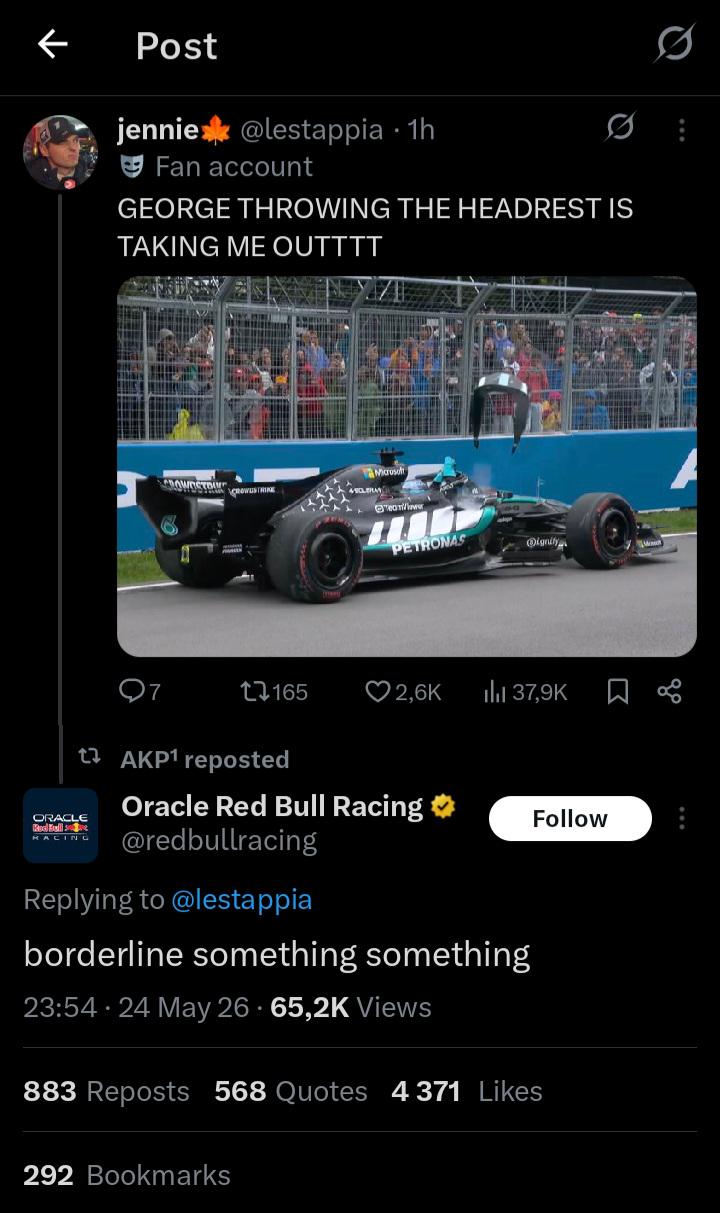The width and height of the screenshot is (720, 1213).
Task: Open the @redbullracing handle
Action: pos(219,841)
